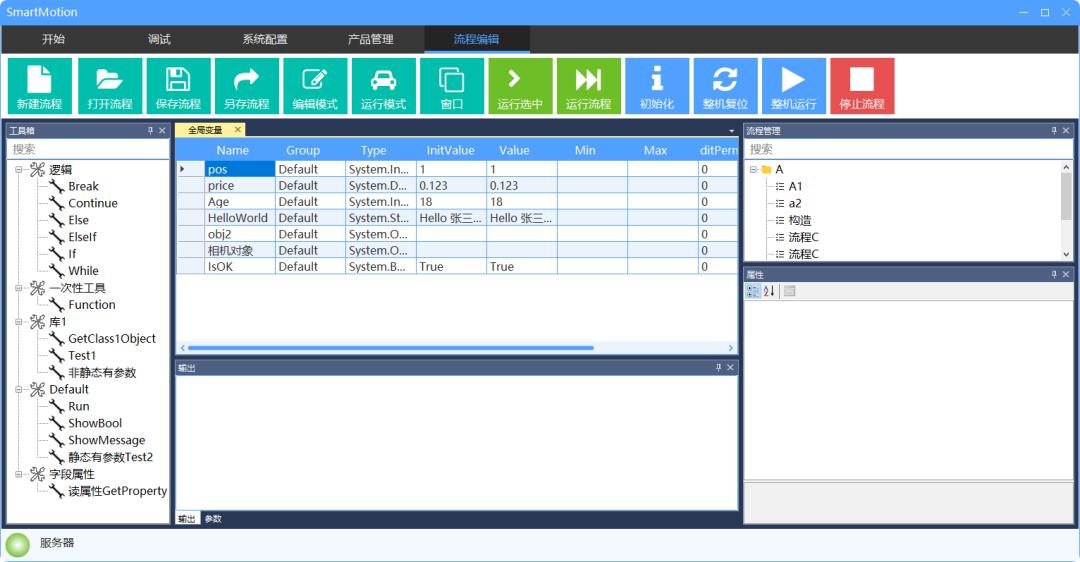Image resolution: width=1080 pixels, height=562 pixels.
Task: Select the row header of pos row
Action: [191, 169]
